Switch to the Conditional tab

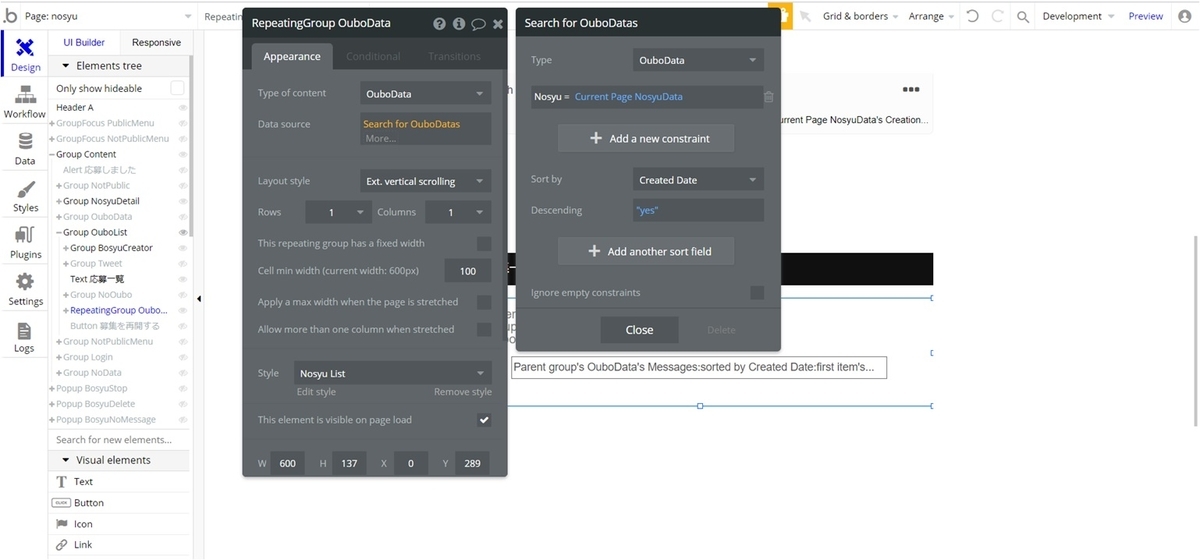[373, 57]
